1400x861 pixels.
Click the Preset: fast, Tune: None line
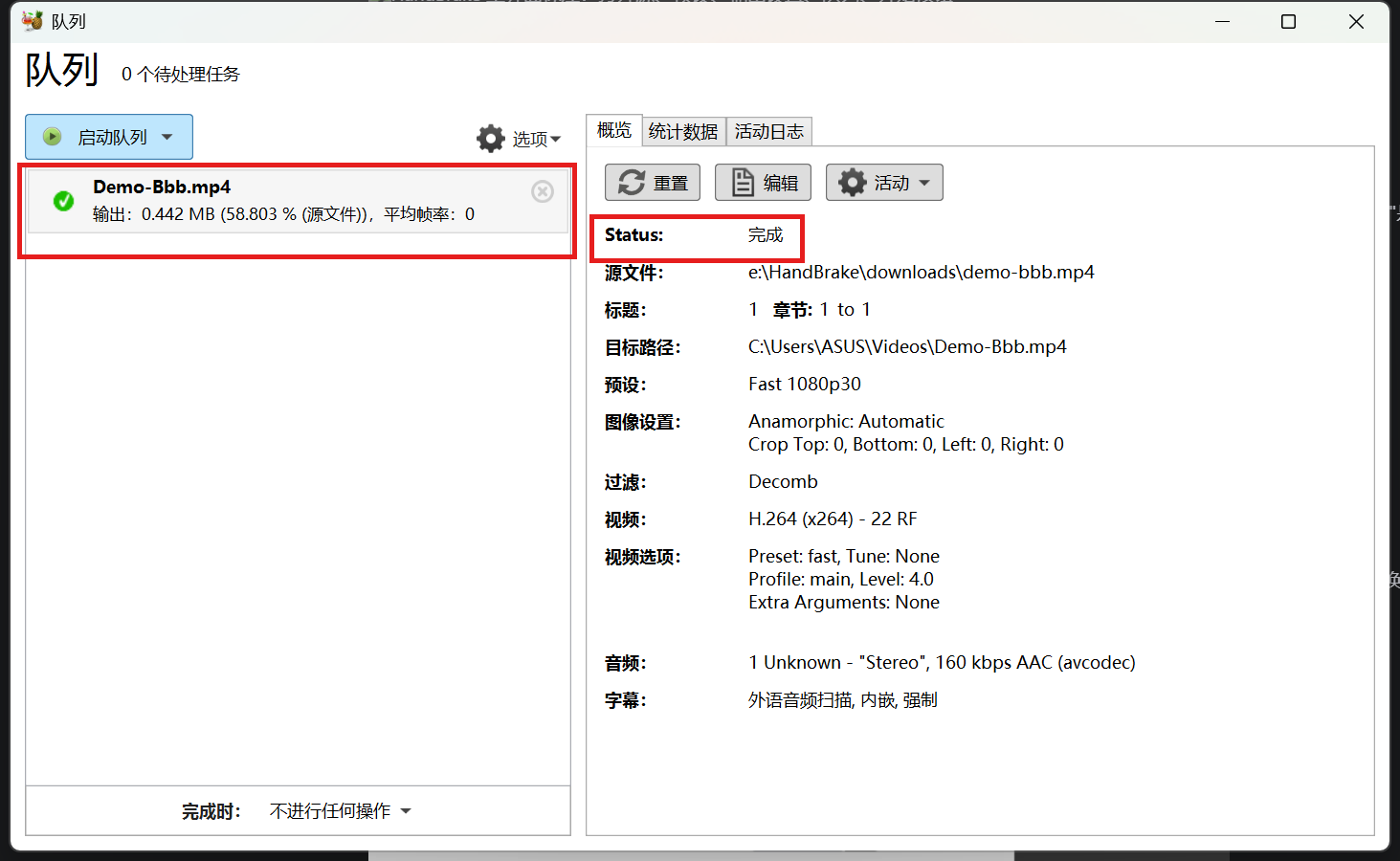[x=844, y=556]
